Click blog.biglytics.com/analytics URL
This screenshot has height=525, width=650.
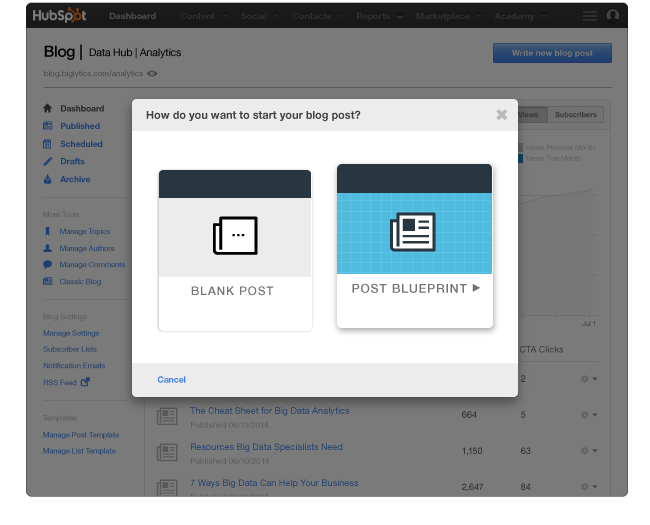click(x=93, y=73)
